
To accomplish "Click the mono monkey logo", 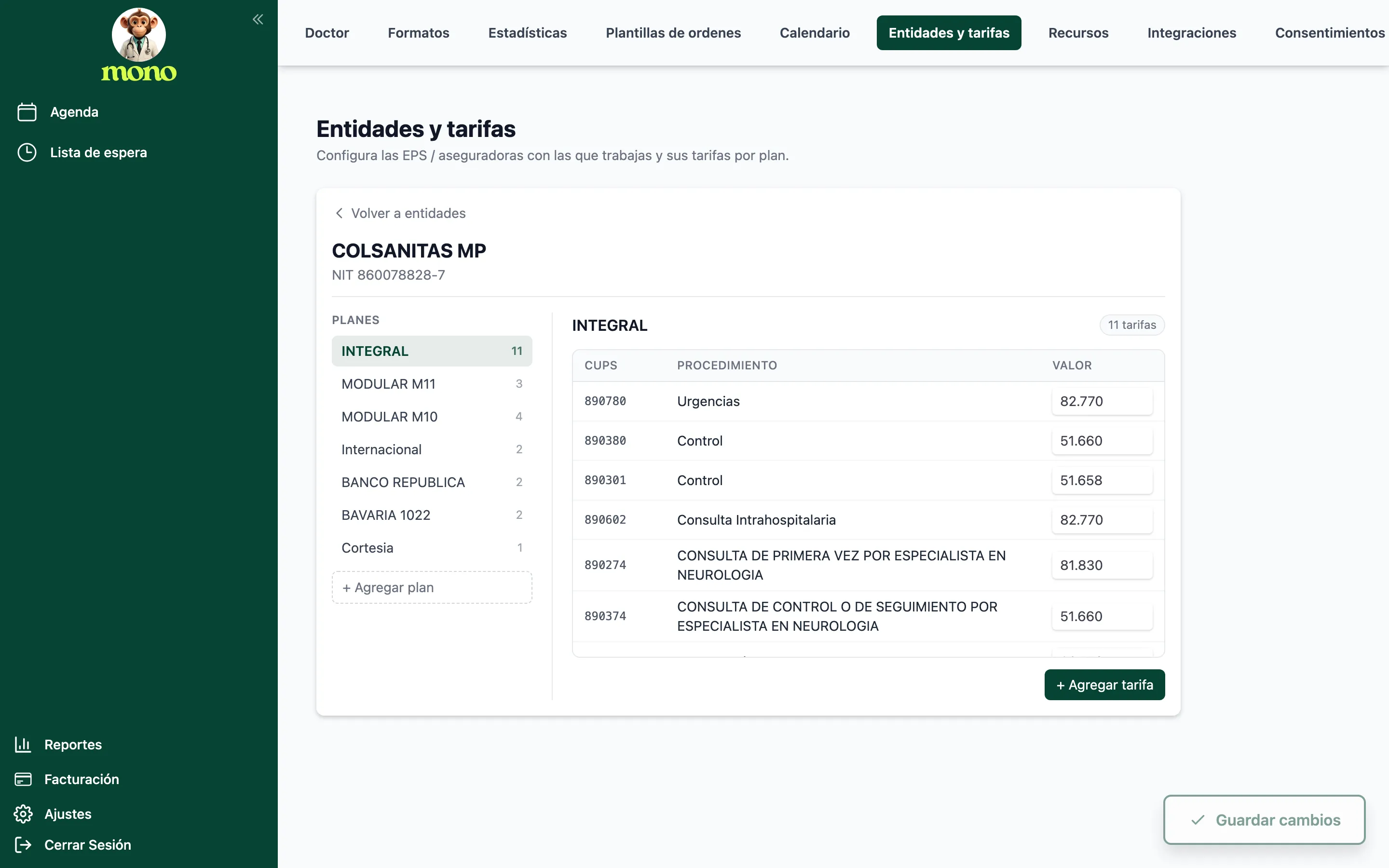I will click(x=139, y=45).
